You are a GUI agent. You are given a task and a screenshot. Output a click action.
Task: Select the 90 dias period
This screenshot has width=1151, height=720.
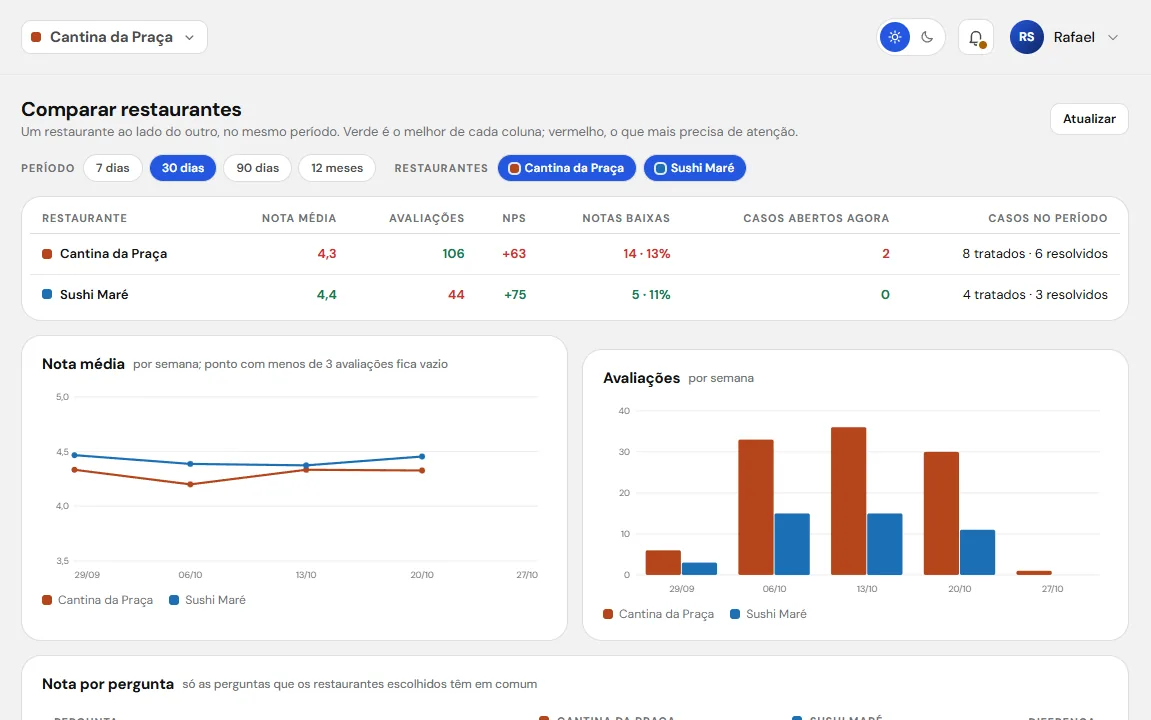click(258, 168)
